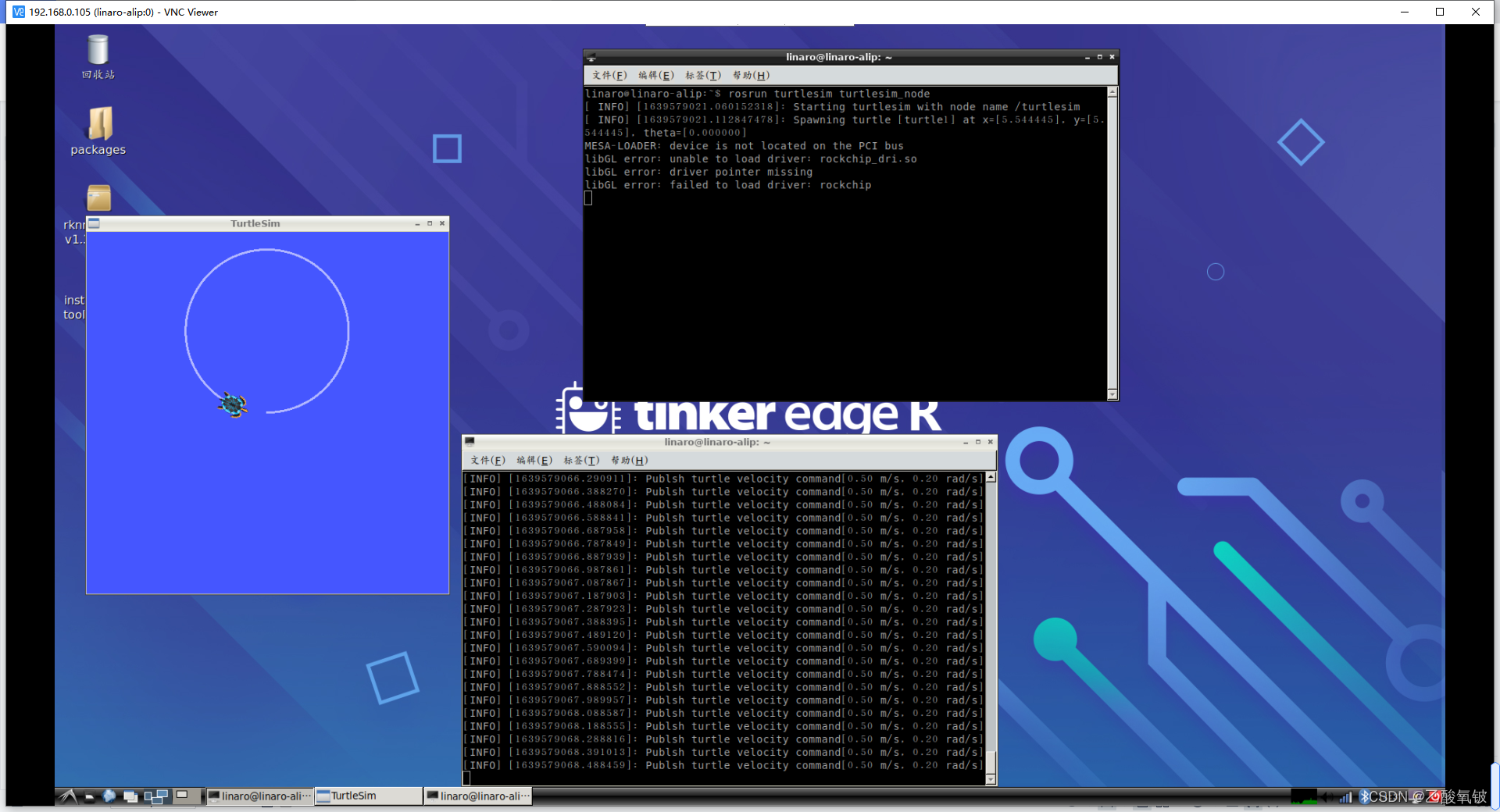Click 'Starting turtlesim with node name' log line
This screenshot has height=812, width=1500.
[x=832, y=107]
